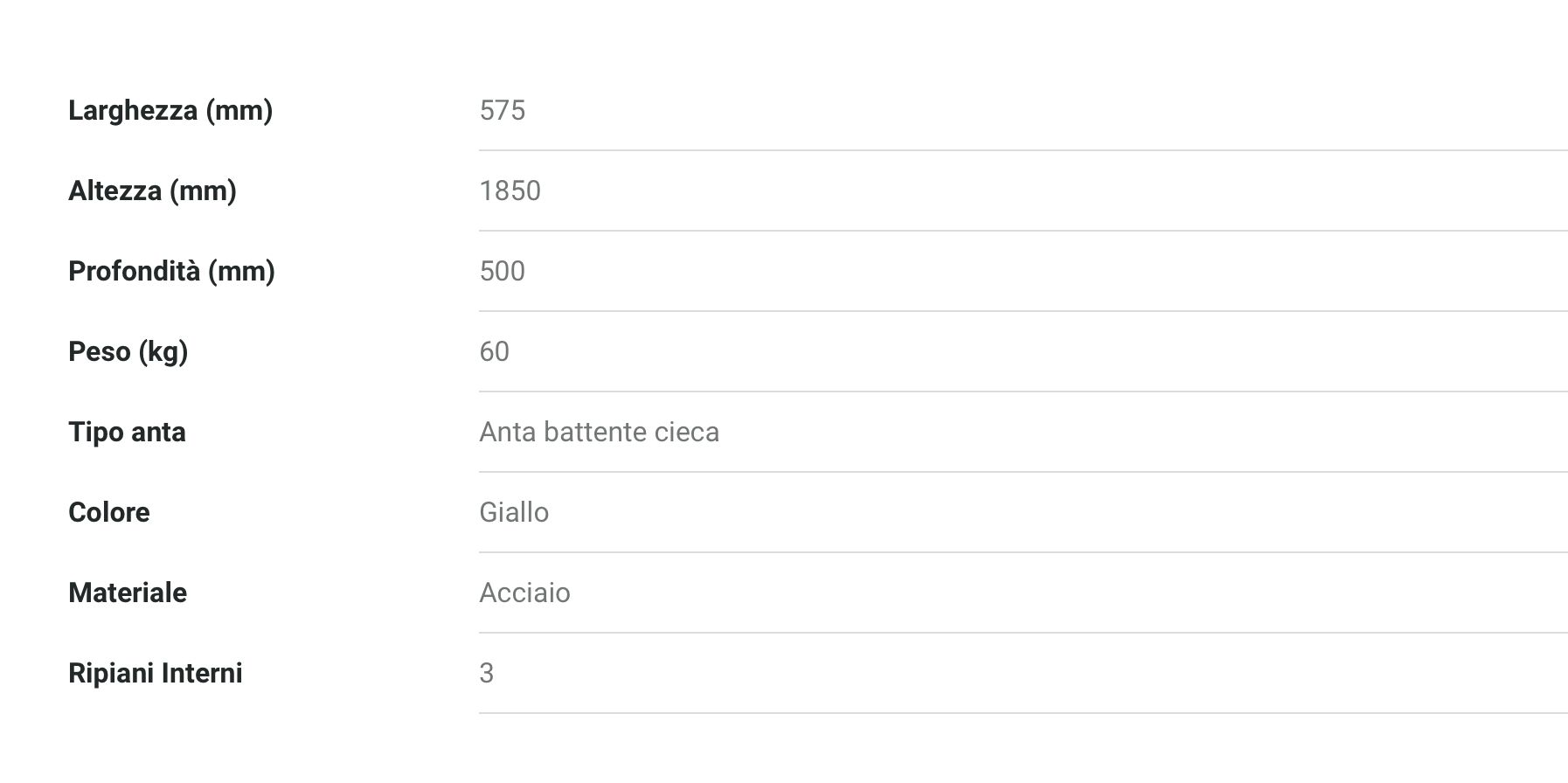Click the Ripiani Interni label
Screen dimensions: 1568x783
(156, 674)
